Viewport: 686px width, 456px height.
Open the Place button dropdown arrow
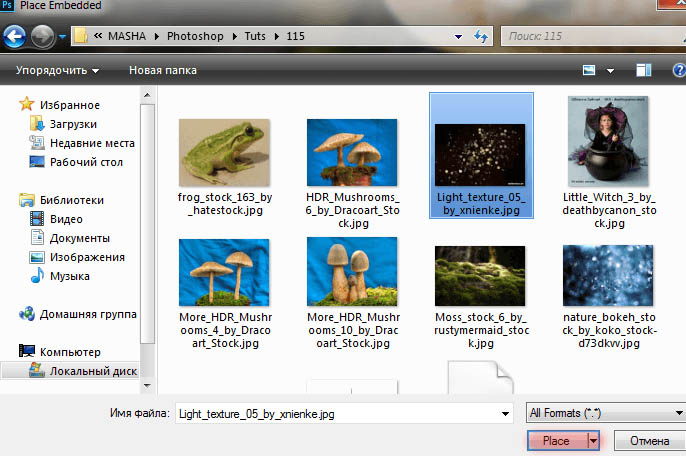point(593,441)
